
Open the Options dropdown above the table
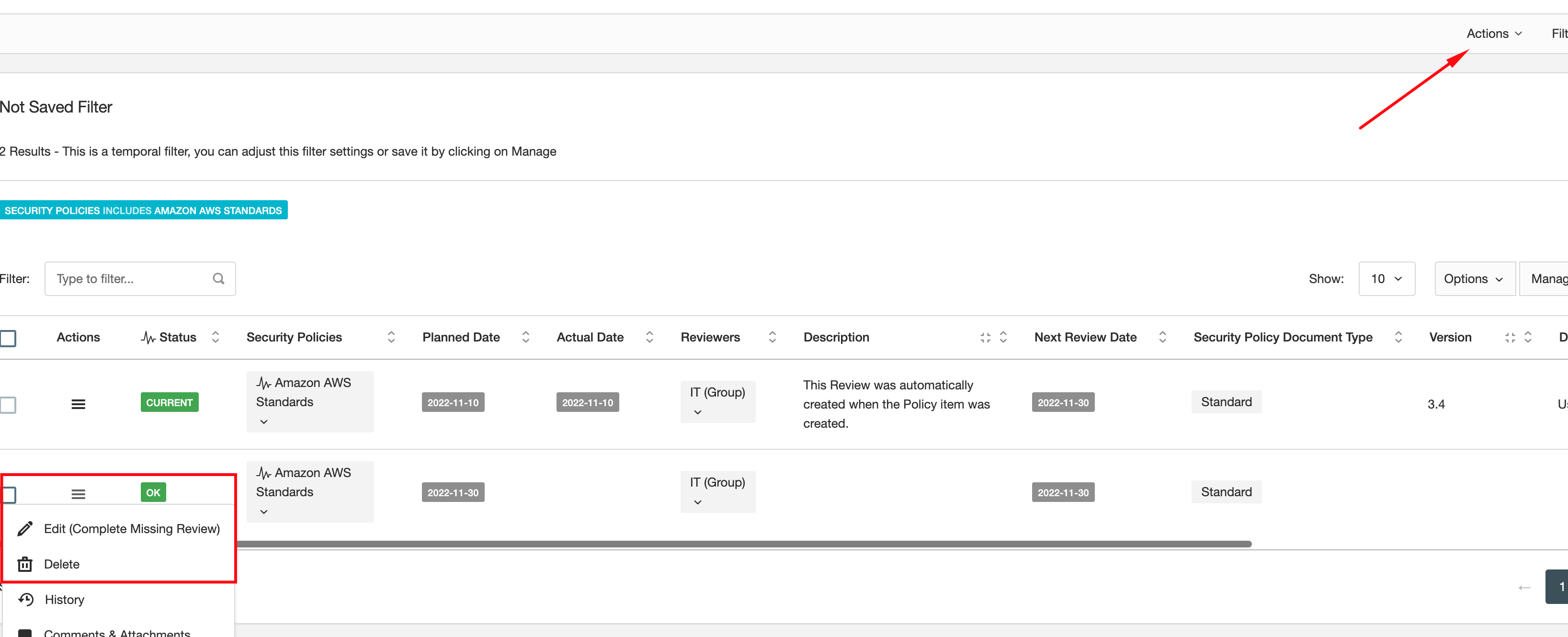(1474, 278)
